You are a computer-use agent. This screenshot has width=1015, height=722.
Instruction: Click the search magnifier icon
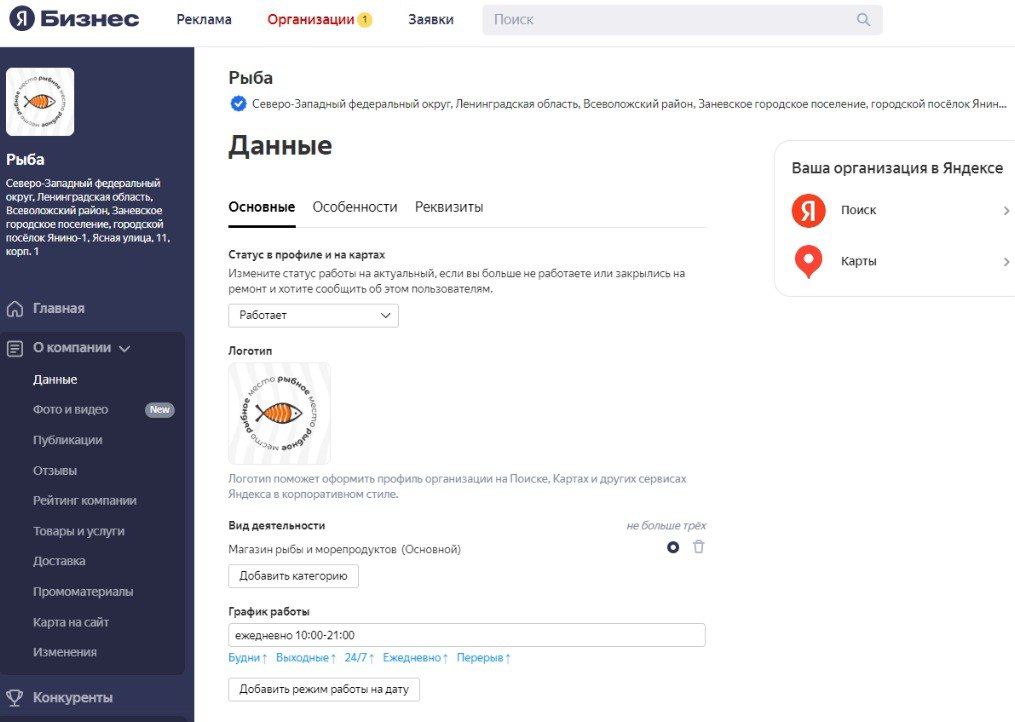click(864, 19)
